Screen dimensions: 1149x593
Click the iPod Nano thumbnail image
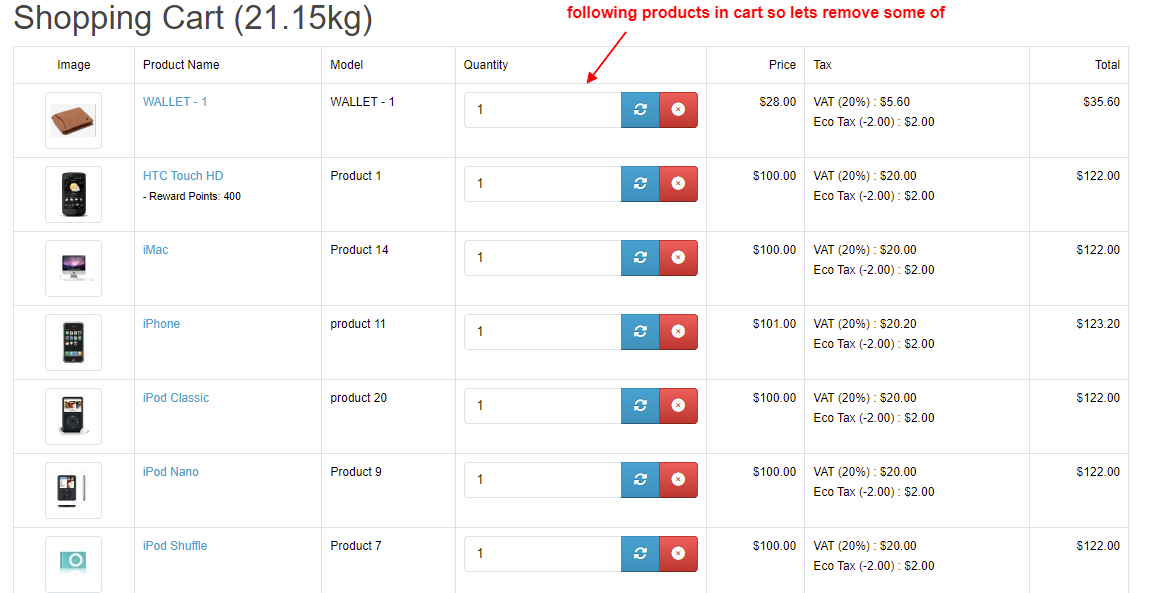(x=73, y=490)
